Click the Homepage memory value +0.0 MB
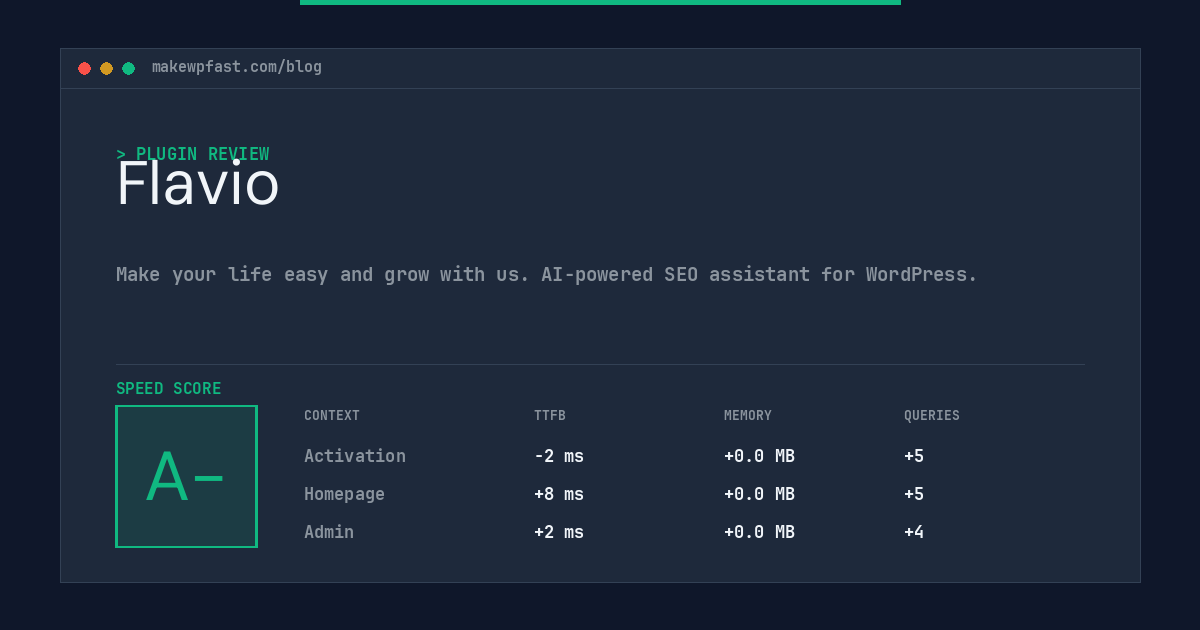The width and height of the screenshot is (1200, 630). coord(759,494)
